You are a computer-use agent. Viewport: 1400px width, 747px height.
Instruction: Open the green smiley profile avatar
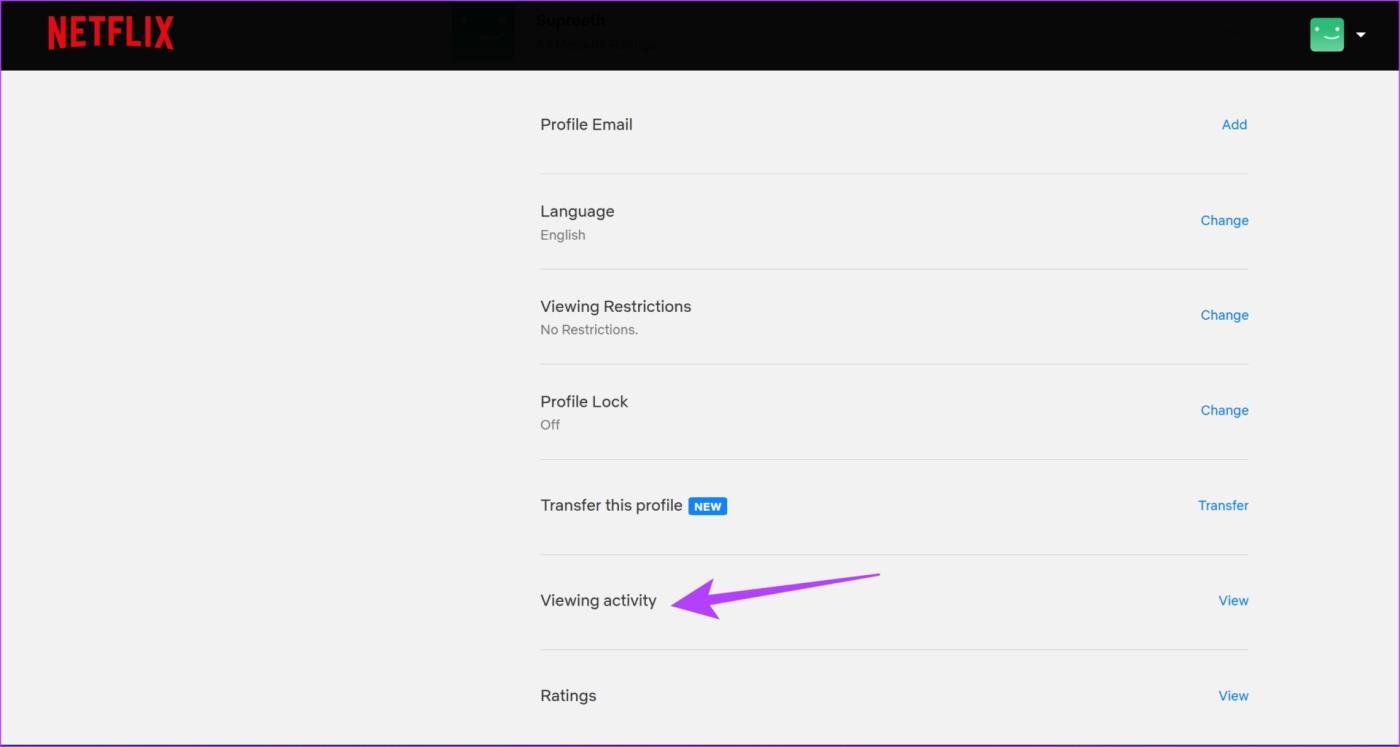[x=1327, y=35]
